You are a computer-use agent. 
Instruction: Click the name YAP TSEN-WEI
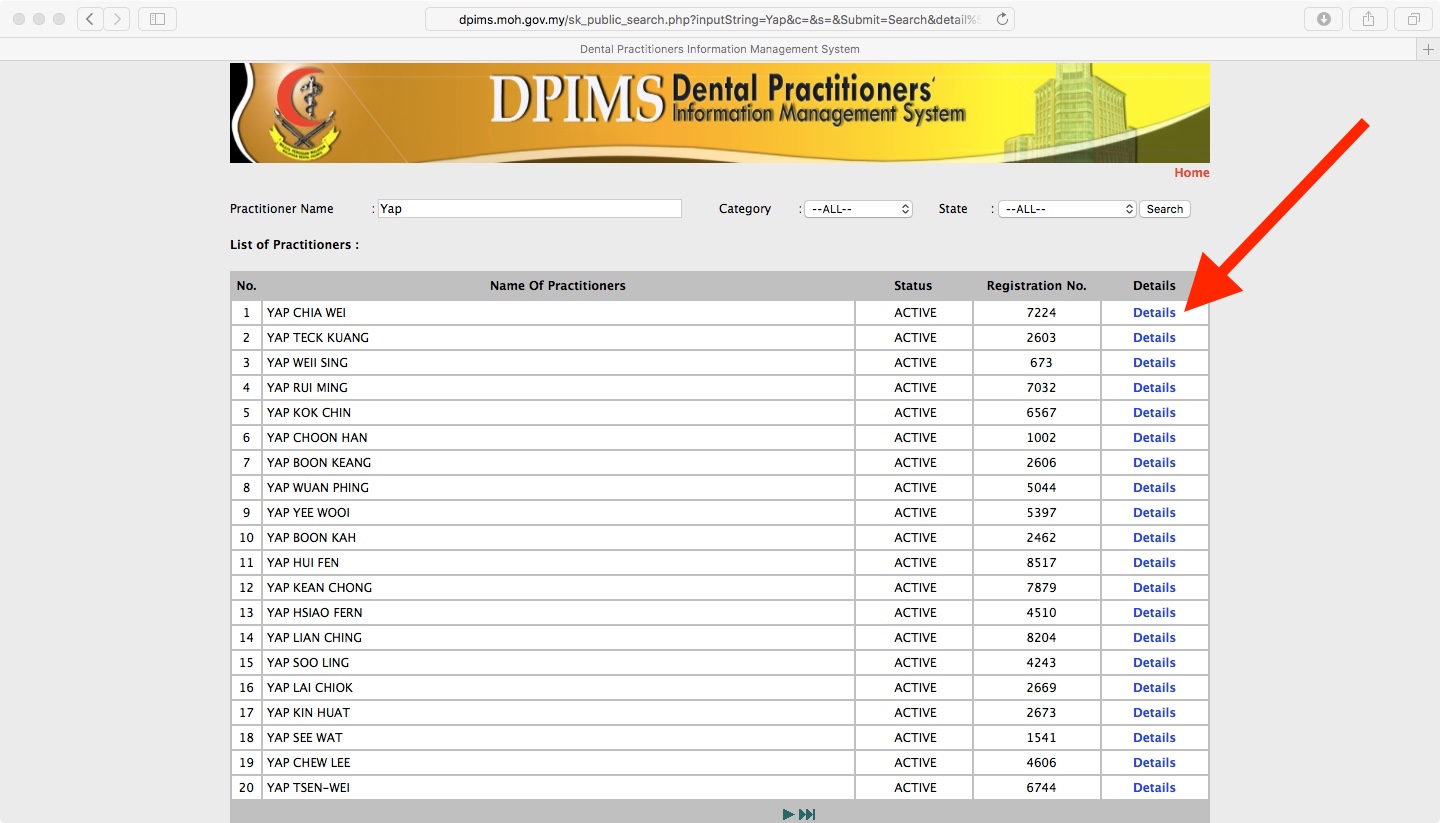point(308,788)
